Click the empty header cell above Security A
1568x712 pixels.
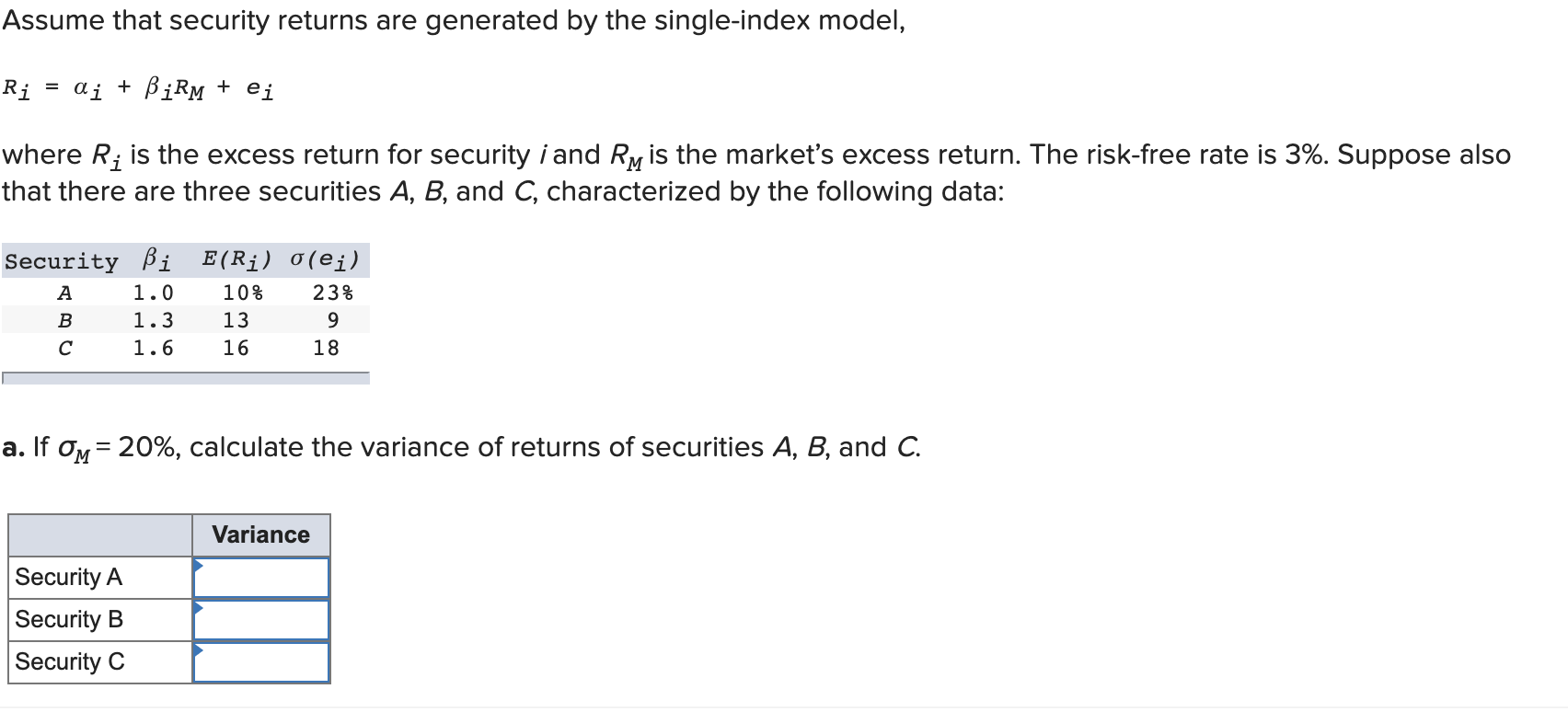click(99, 534)
